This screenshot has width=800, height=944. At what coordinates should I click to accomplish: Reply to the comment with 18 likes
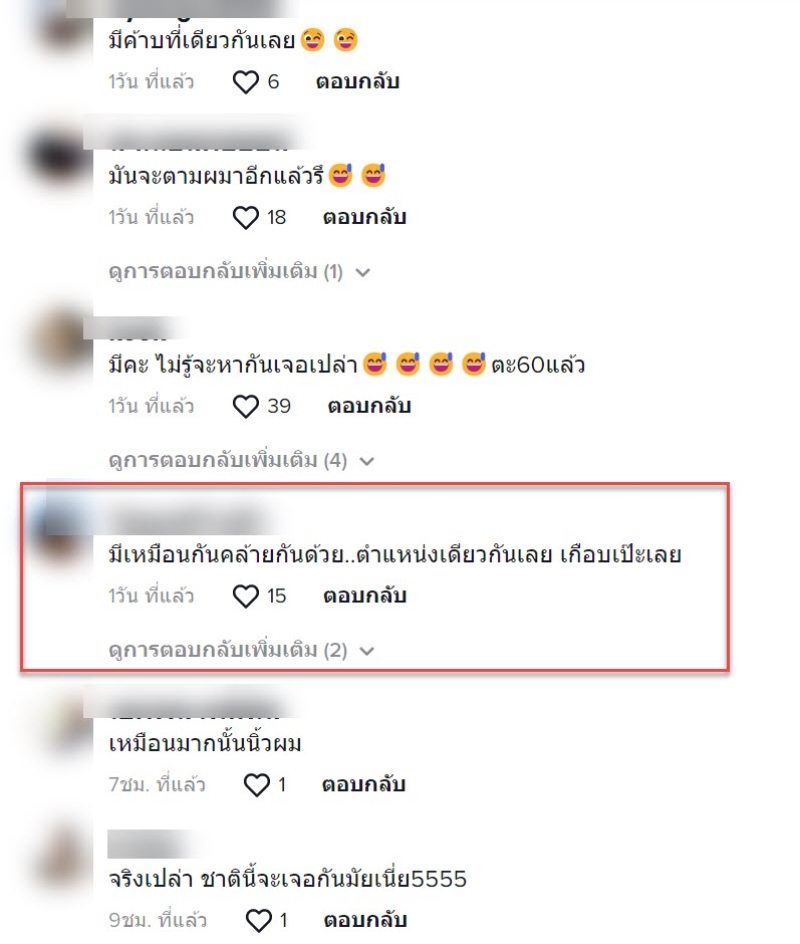tap(364, 217)
